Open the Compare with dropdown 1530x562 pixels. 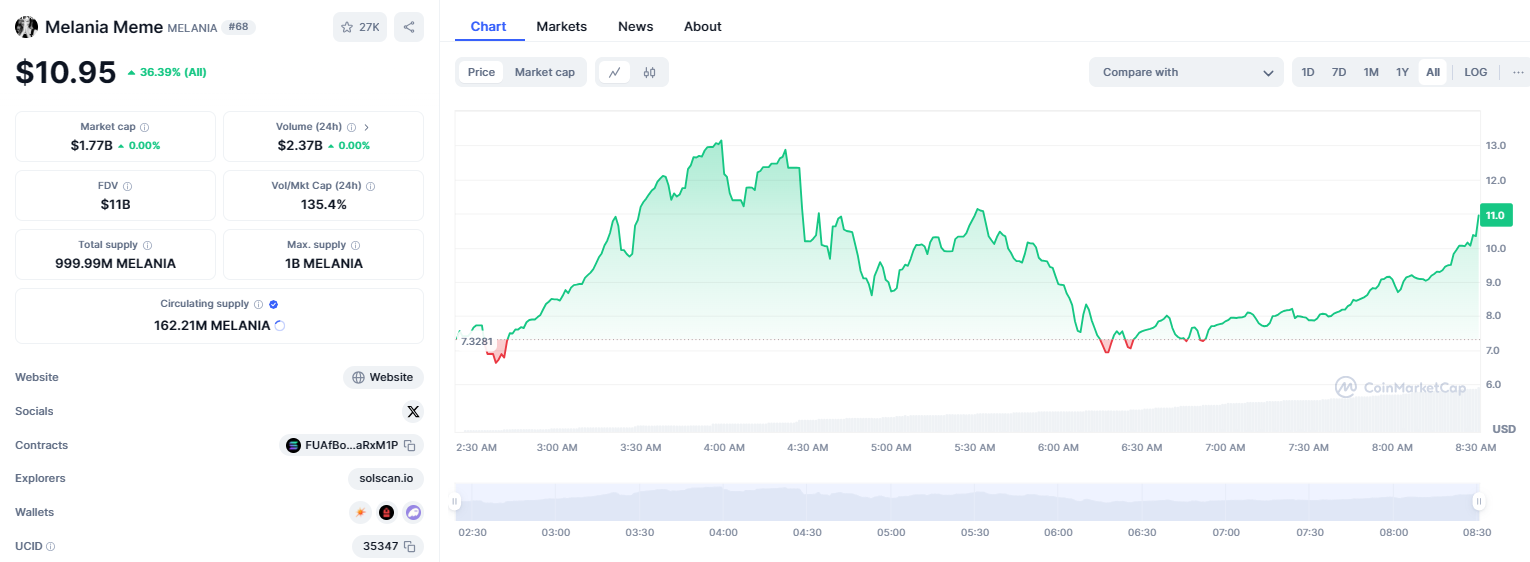(x=1186, y=72)
